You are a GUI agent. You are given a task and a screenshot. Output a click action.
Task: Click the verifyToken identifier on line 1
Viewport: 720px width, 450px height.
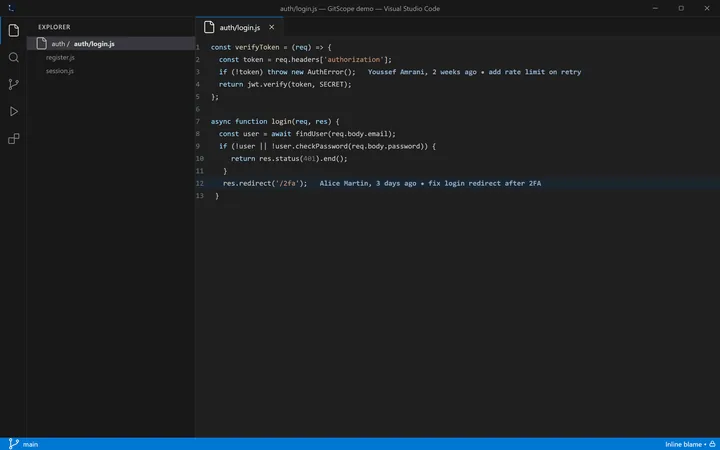point(257,47)
